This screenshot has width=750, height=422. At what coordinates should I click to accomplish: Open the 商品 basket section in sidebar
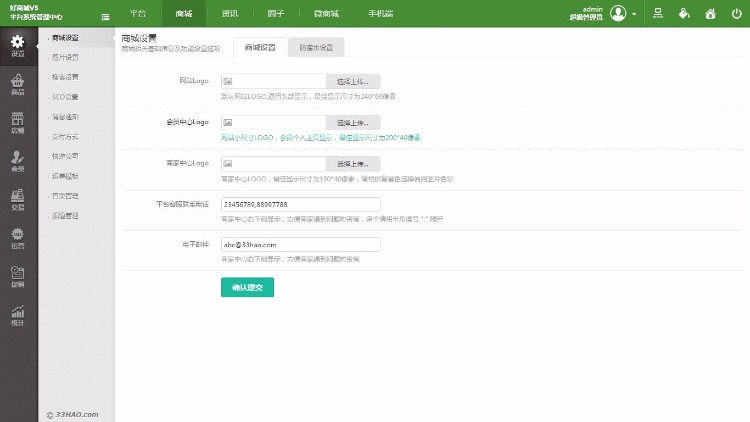[x=18, y=85]
